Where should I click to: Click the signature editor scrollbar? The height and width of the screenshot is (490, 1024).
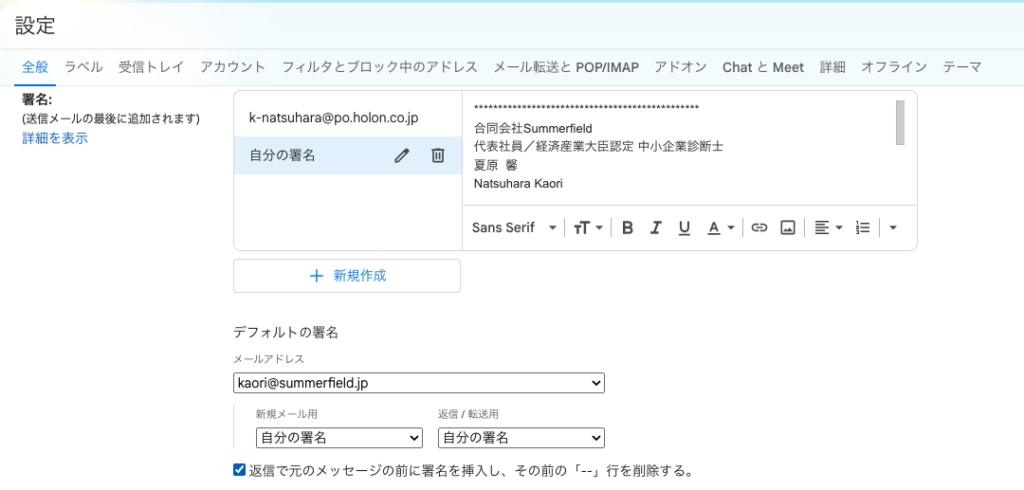click(x=900, y=122)
